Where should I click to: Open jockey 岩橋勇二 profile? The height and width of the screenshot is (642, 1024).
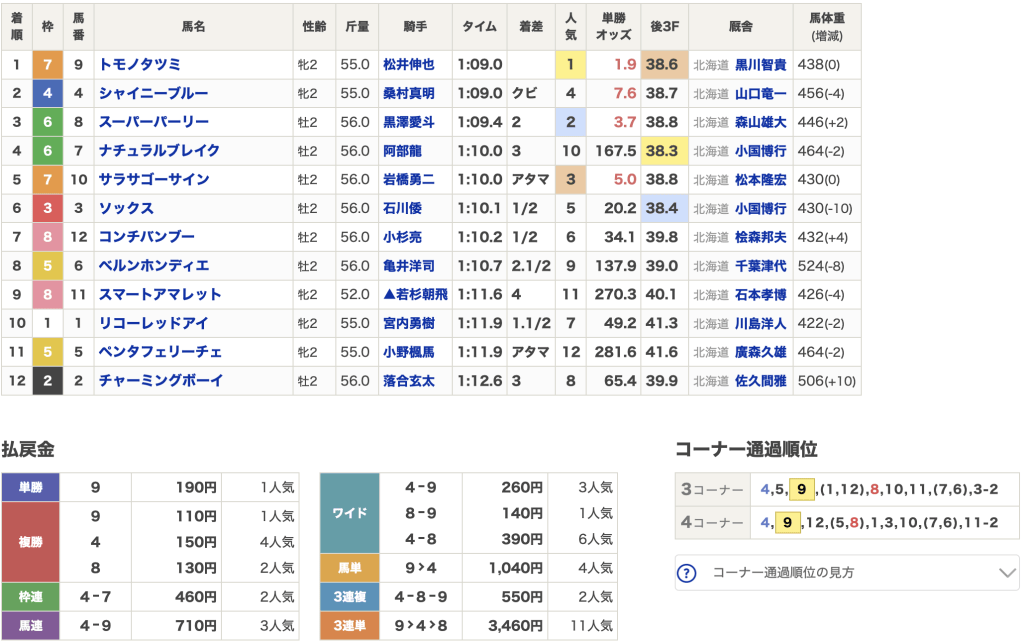(x=409, y=180)
